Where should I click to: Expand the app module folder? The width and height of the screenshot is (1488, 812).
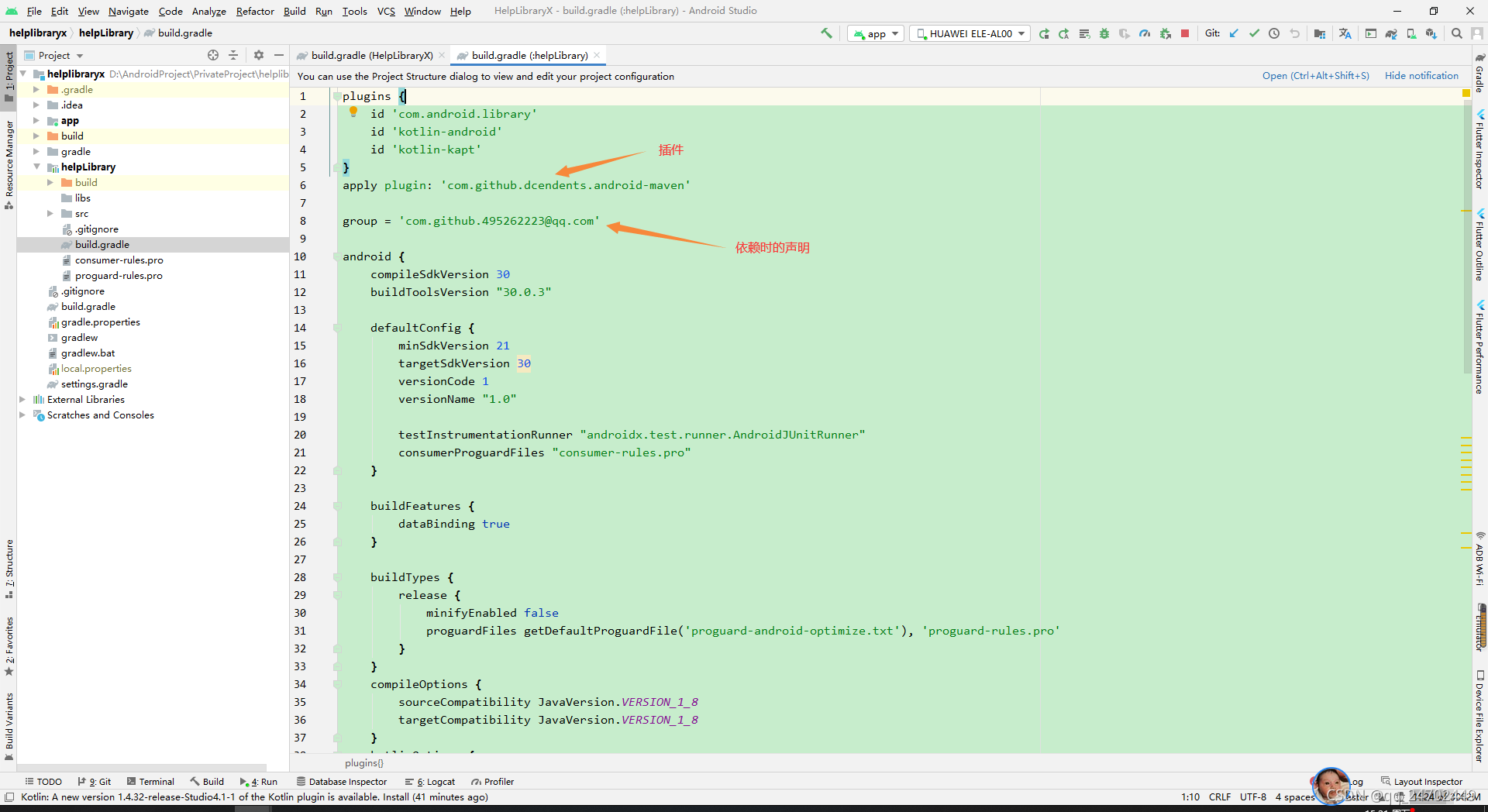[x=36, y=120]
